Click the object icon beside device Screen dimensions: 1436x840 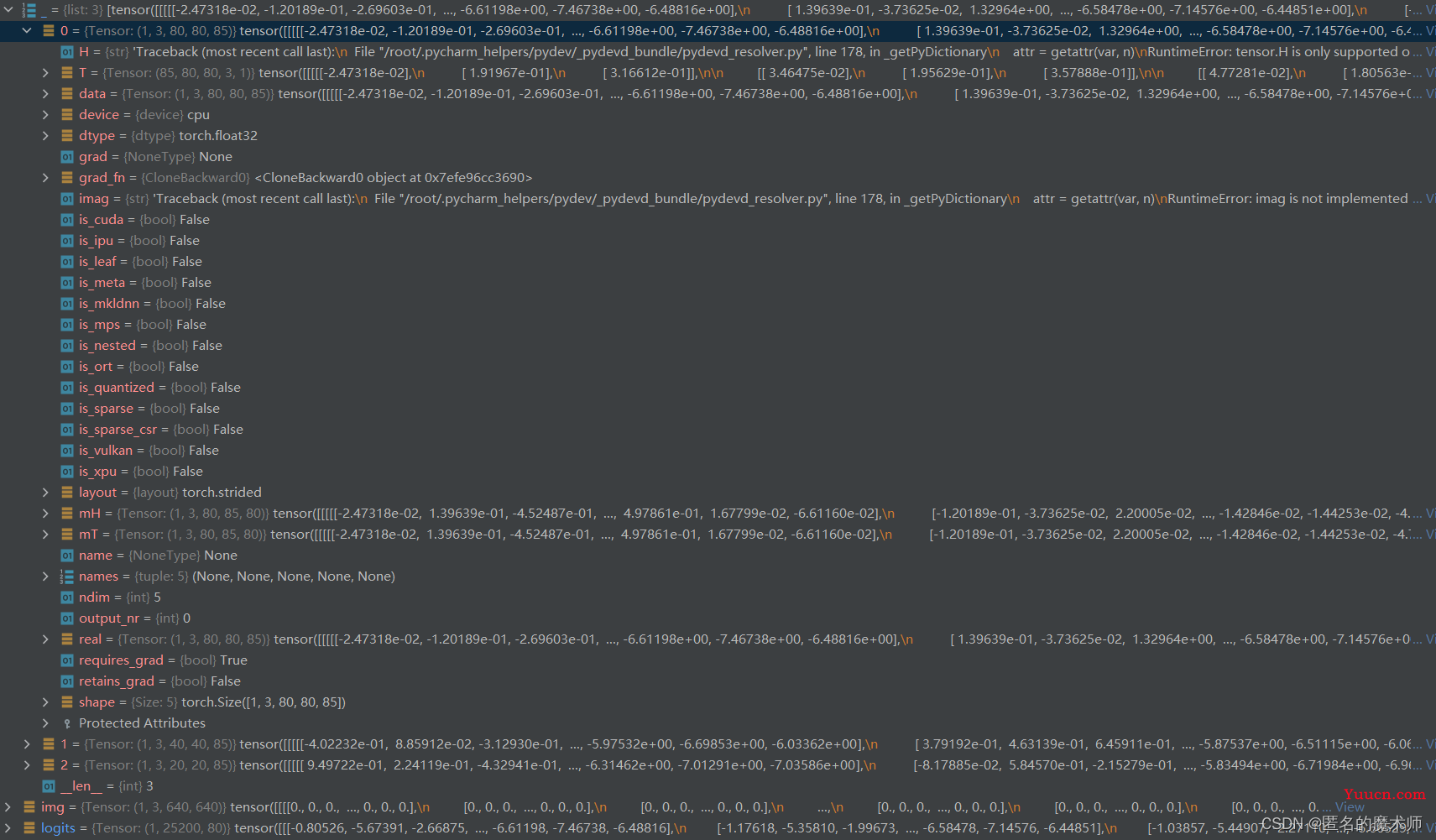pos(67,115)
